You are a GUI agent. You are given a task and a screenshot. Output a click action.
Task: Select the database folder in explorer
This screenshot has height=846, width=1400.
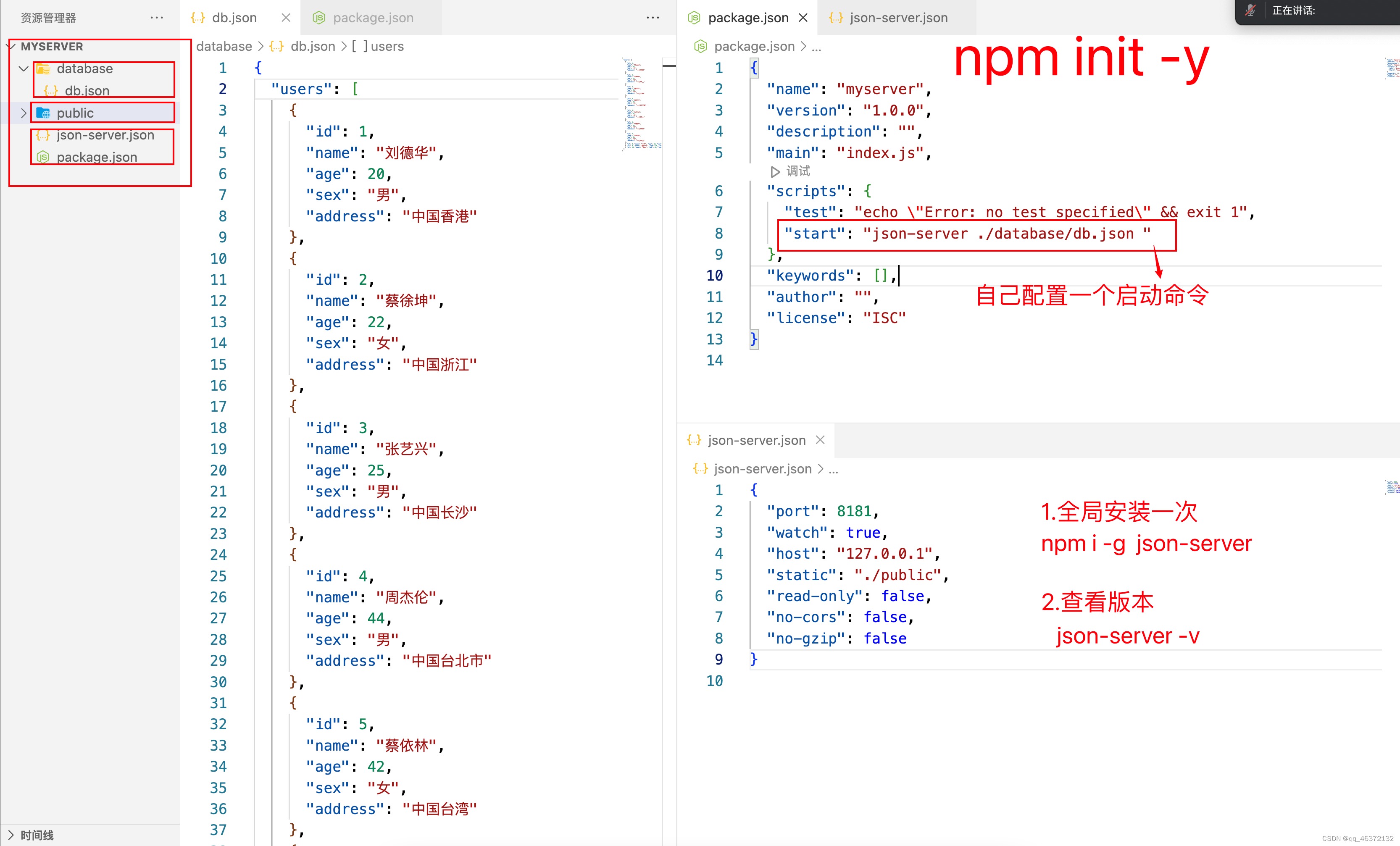click(x=84, y=69)
